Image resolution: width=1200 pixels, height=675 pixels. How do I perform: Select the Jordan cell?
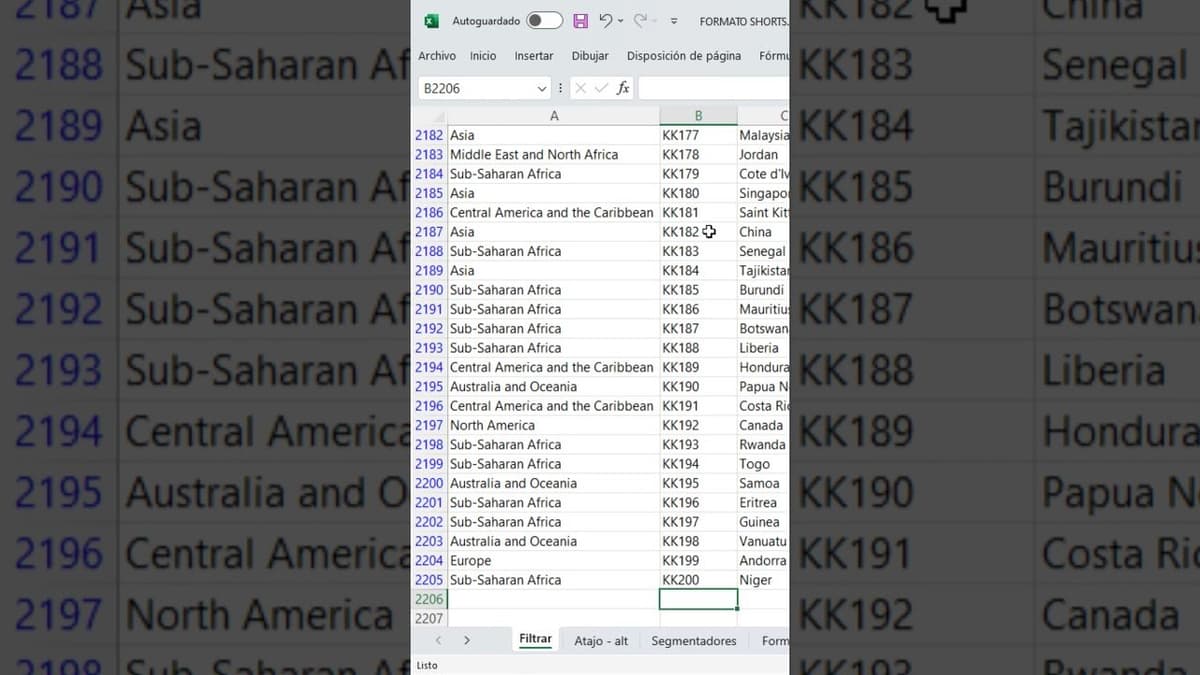click(x=763, y=155)
